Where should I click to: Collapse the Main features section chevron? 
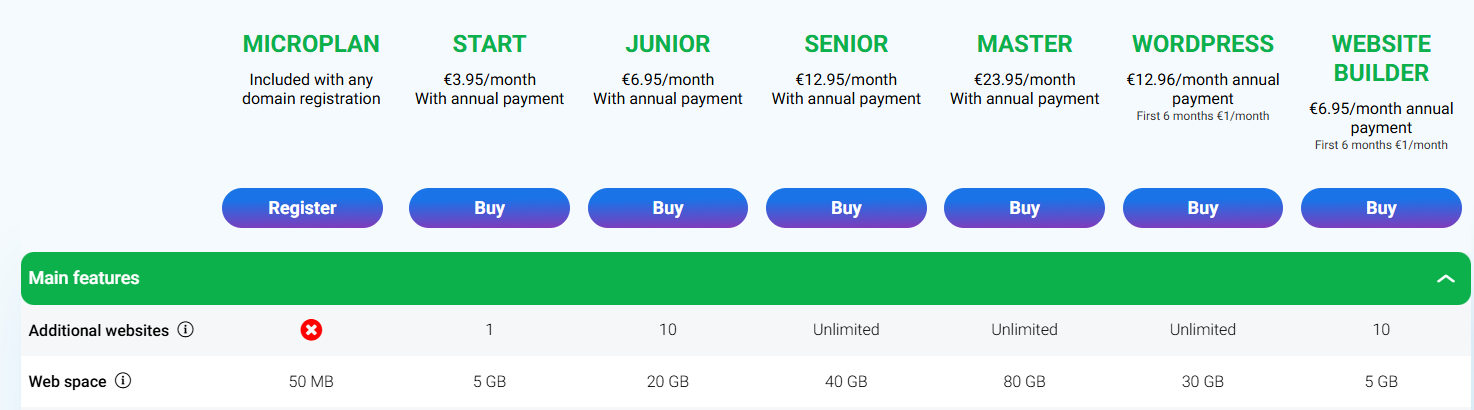[1445, 279]
